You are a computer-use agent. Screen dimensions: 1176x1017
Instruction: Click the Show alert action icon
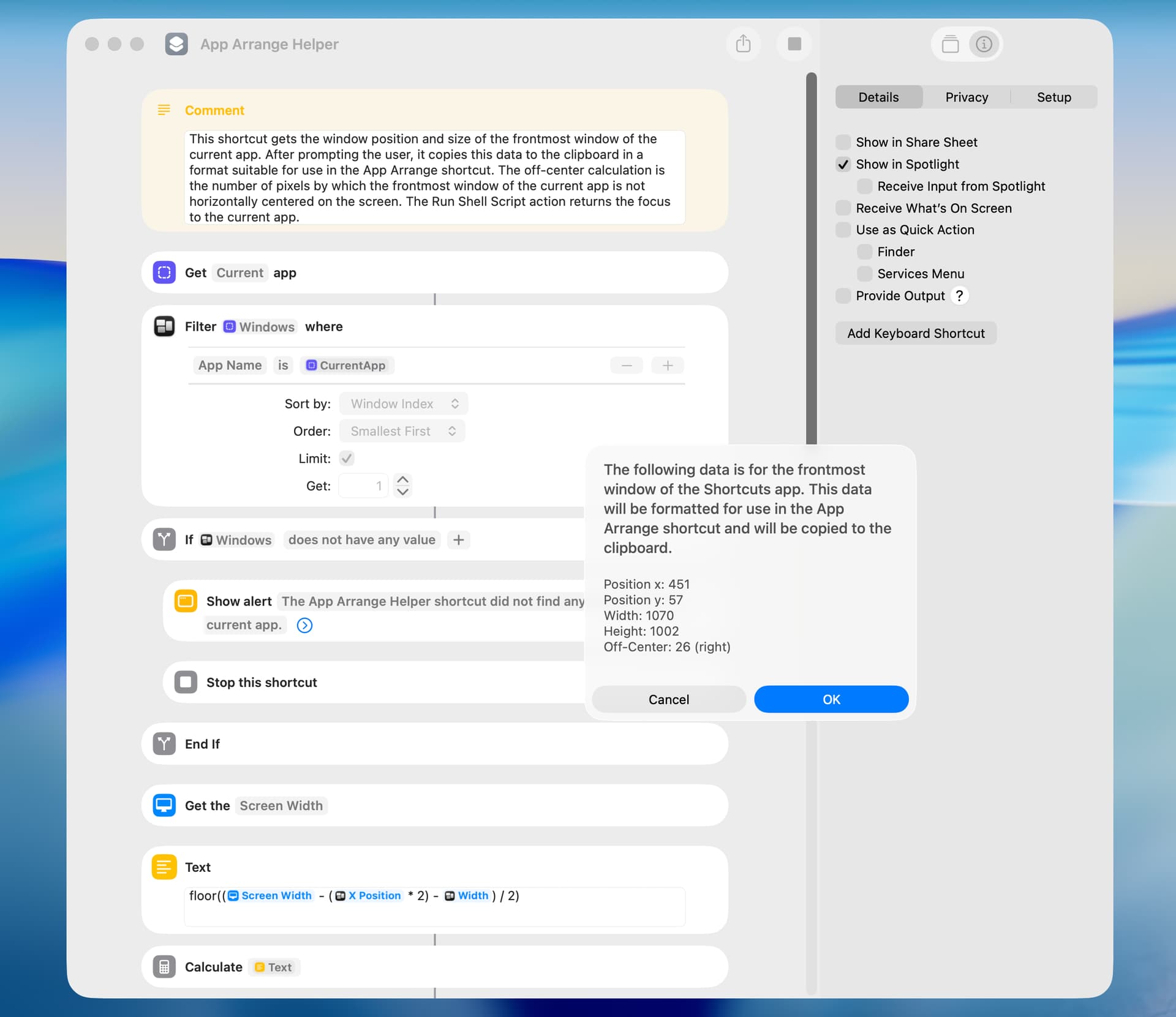(x=186, y=601)
